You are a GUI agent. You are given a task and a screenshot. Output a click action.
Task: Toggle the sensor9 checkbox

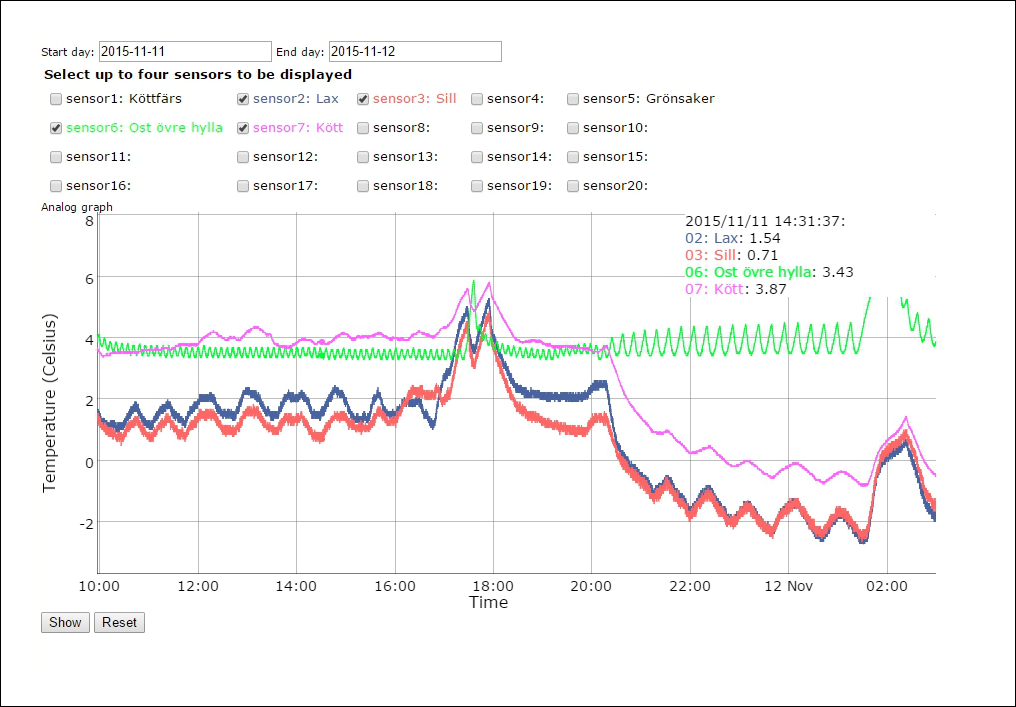pos(477,128)
